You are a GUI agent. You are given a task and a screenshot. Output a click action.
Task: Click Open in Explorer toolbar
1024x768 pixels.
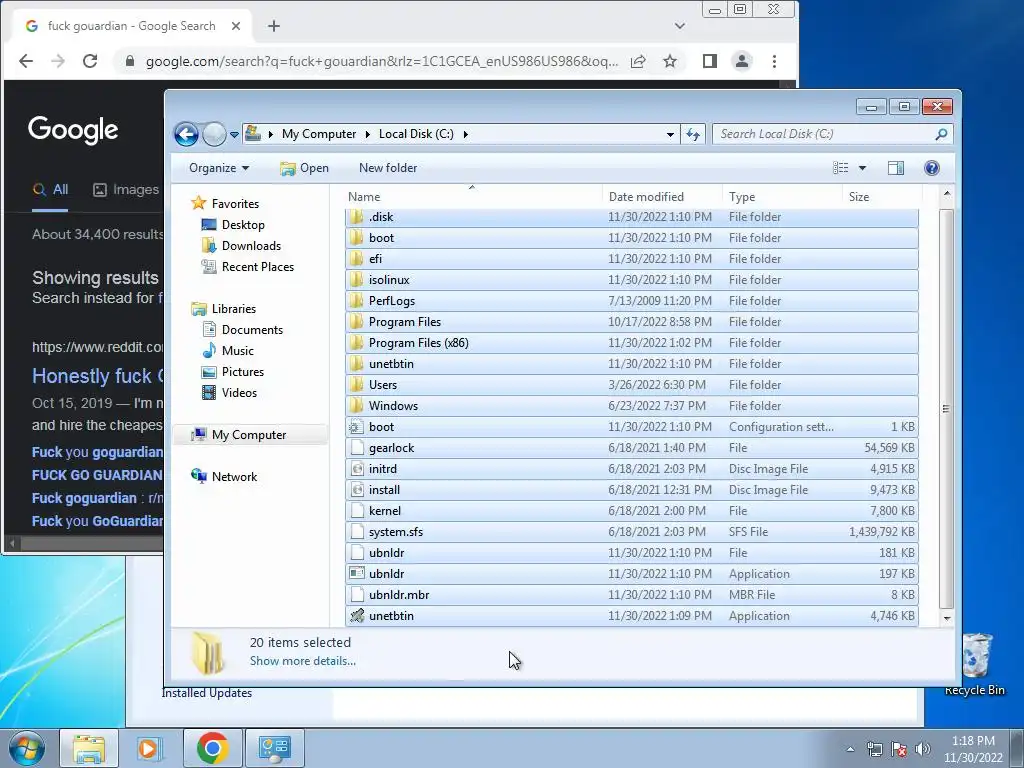[304, 168]
